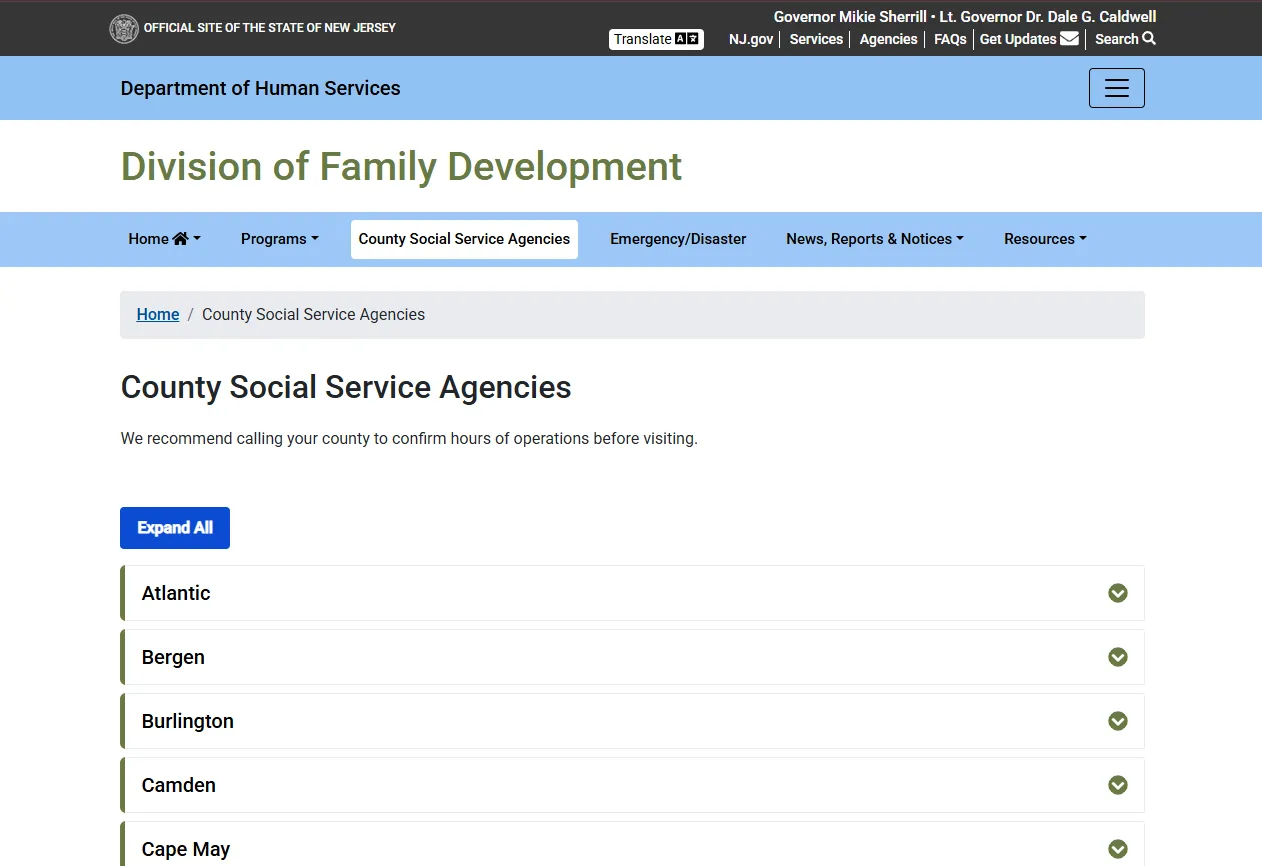Image resolution: width=1262 pixels, height=866 pixels.
Task: Click the Expand All button
Action: point(175,528)
